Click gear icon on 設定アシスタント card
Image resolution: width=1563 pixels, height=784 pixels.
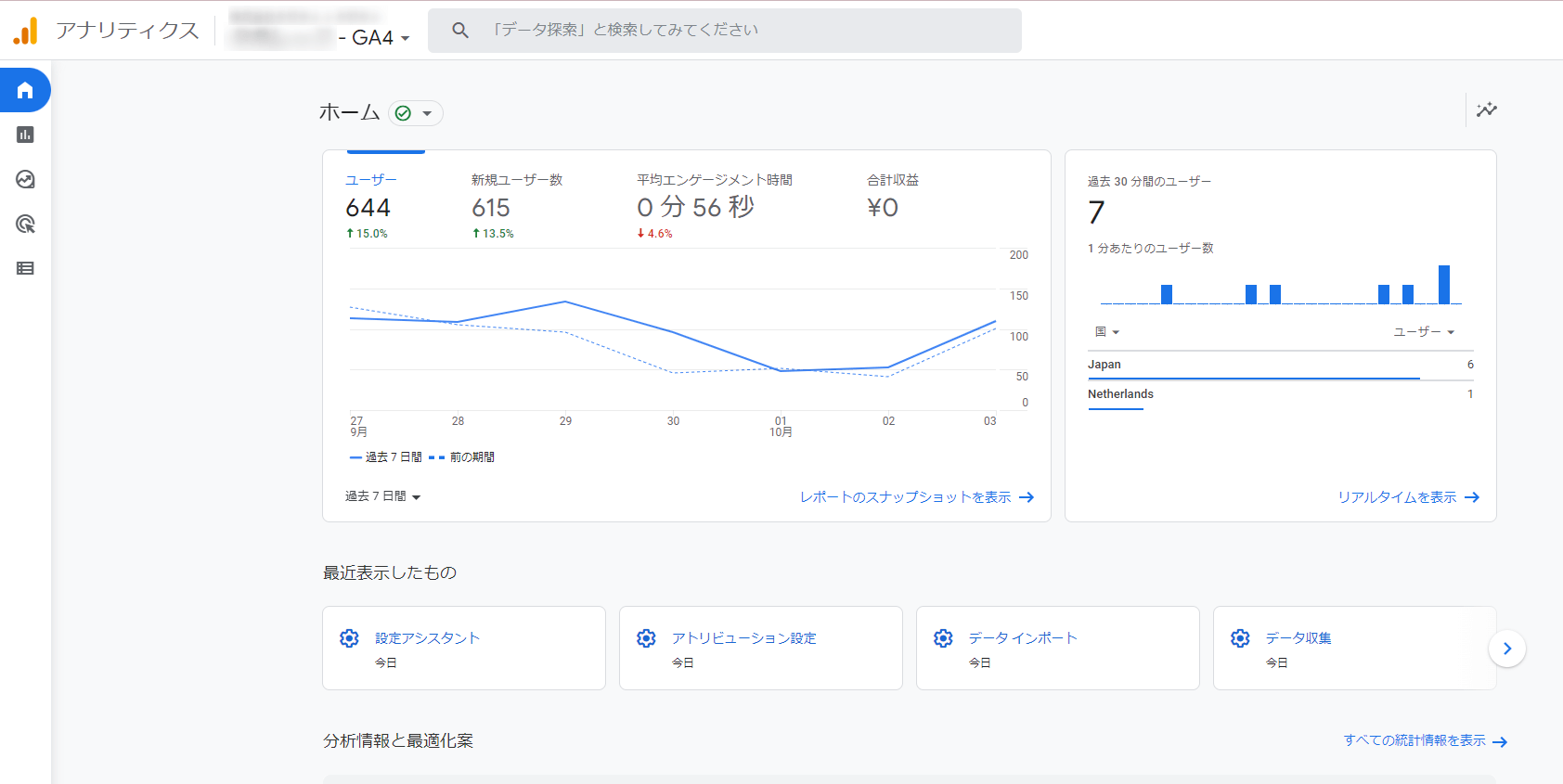[x=349, y=638]
